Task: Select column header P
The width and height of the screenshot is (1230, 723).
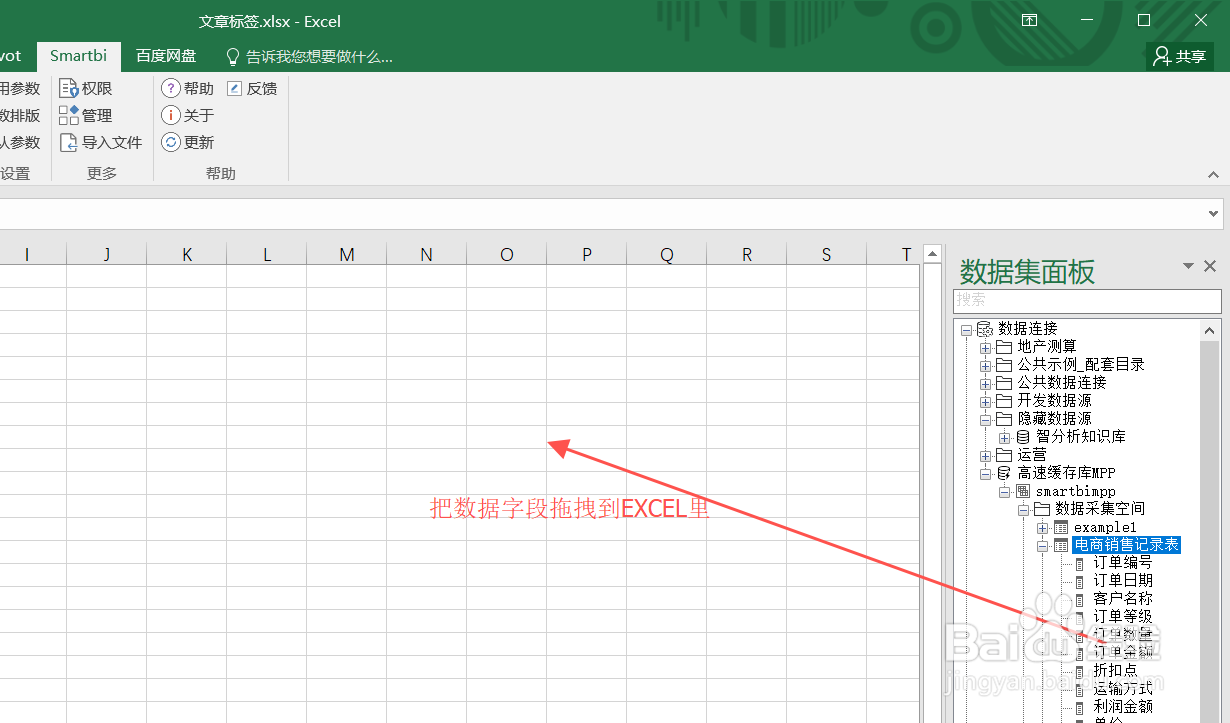Action: click(587, 255)
